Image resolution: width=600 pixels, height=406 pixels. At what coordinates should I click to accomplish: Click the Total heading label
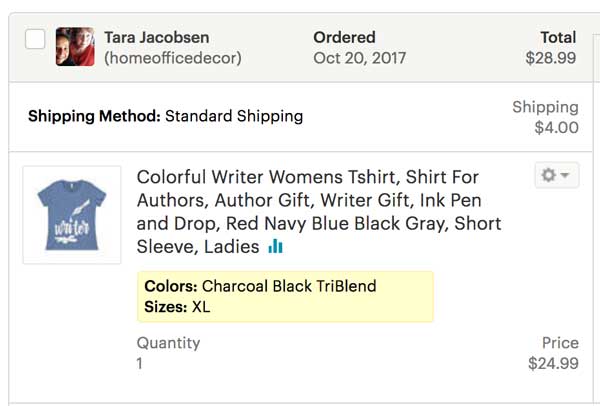[x=558, y=38]
